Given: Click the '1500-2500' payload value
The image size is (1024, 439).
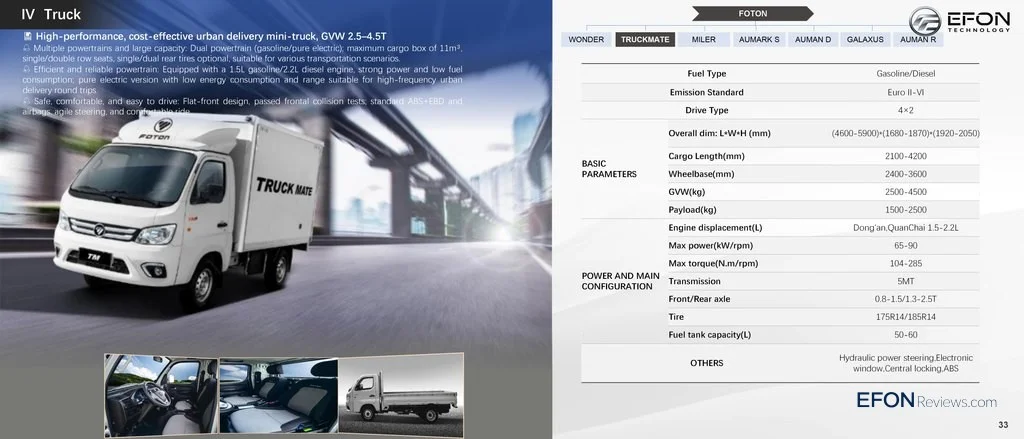Looking at the screenshot, I should click(x=905, y=210).
